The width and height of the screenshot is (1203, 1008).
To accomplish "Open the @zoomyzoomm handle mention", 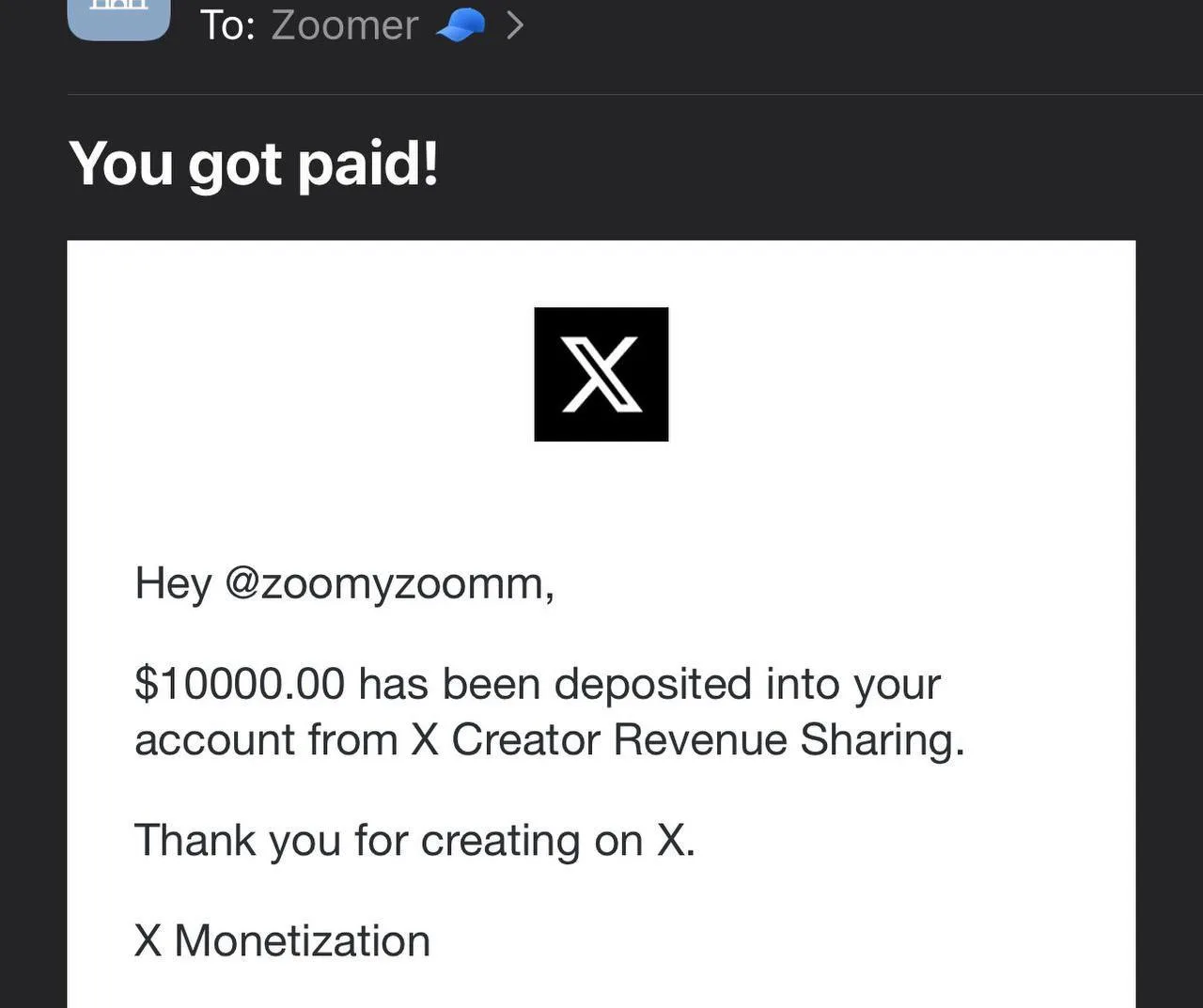I will (x=389, y=584).
